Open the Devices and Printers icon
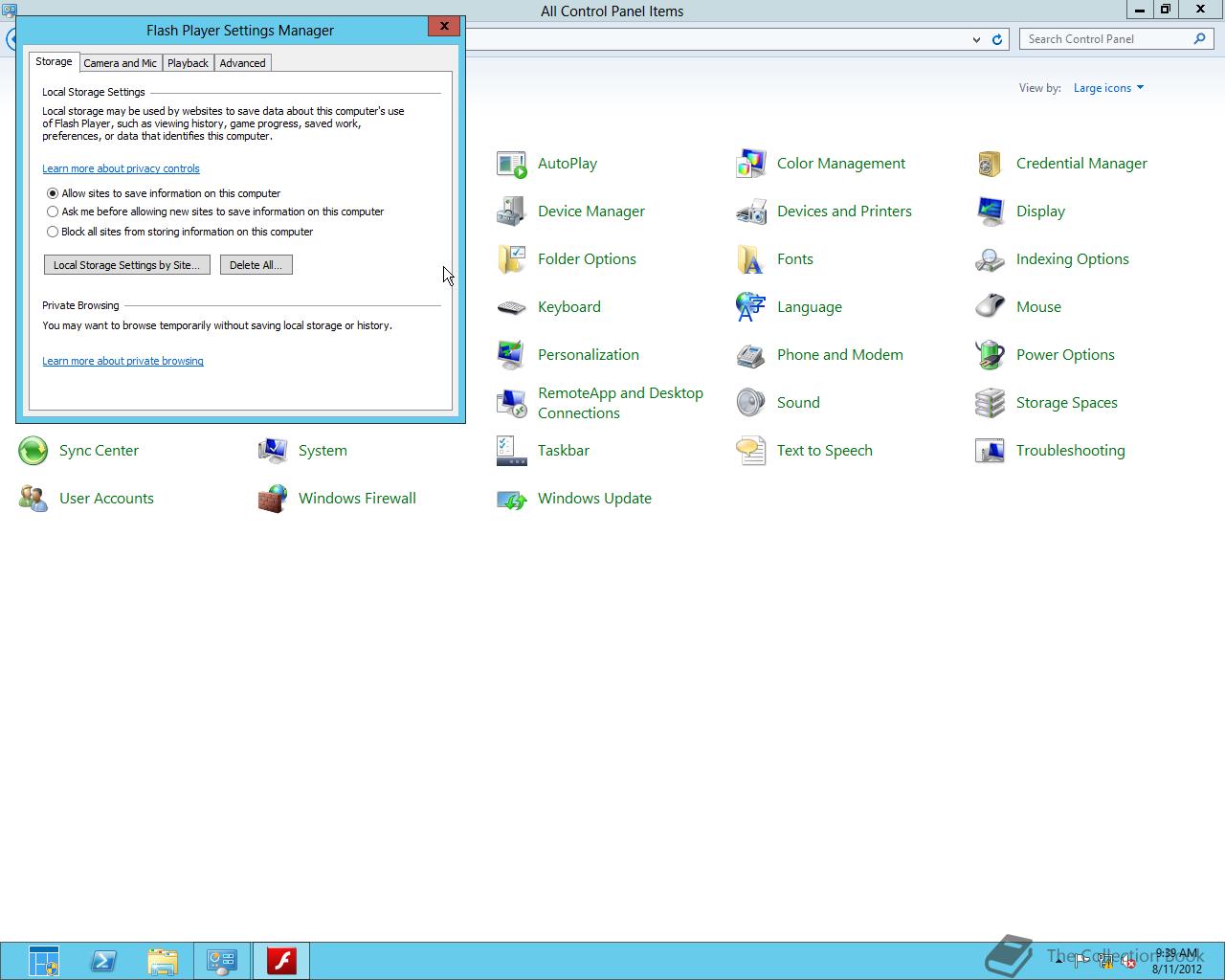1225x980 pixels. point(750,212)
